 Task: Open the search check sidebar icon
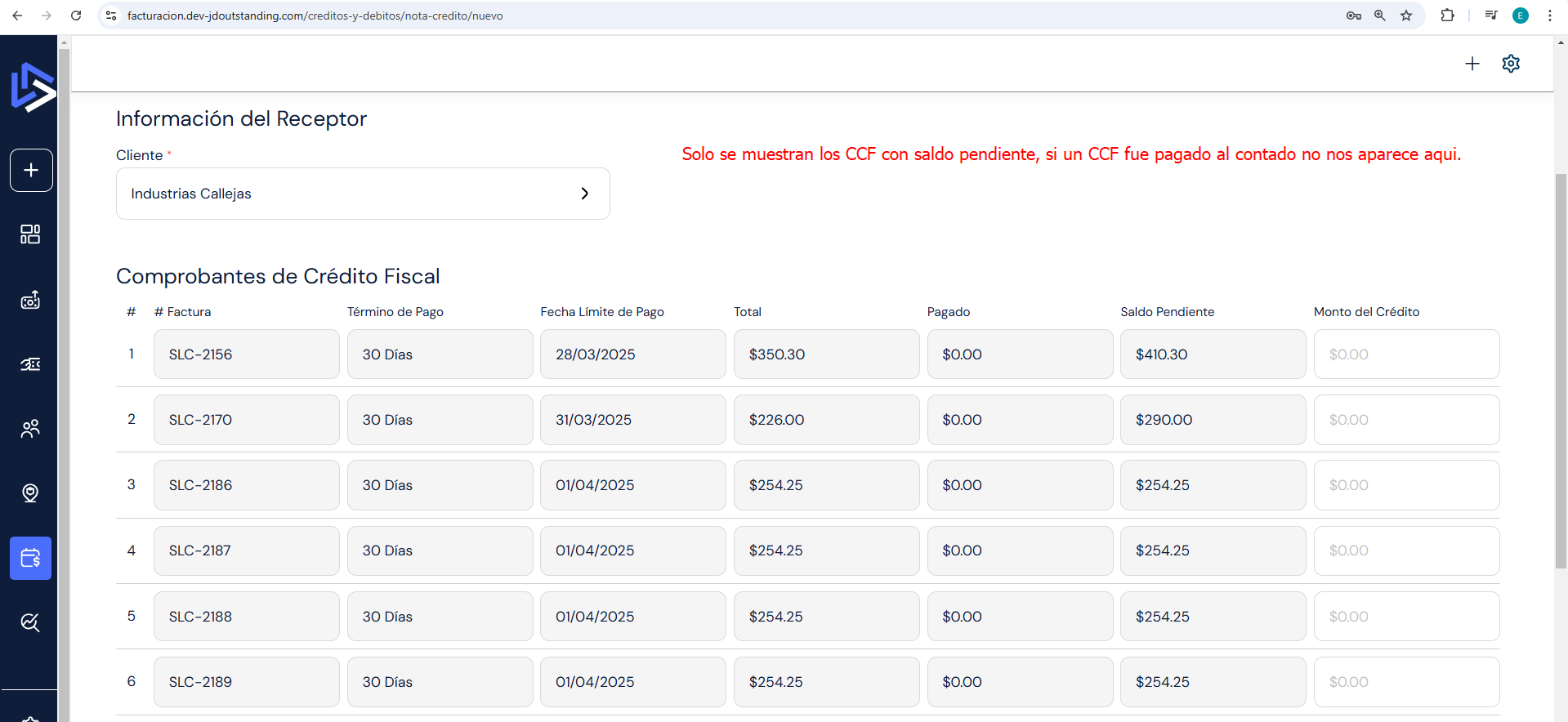[x=30, y=622]
